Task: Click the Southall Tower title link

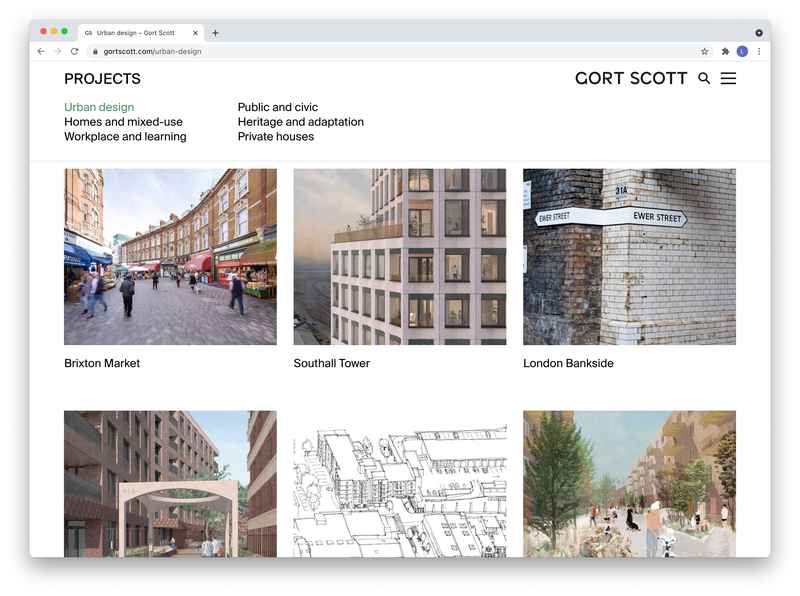Action: click(332, 363)
